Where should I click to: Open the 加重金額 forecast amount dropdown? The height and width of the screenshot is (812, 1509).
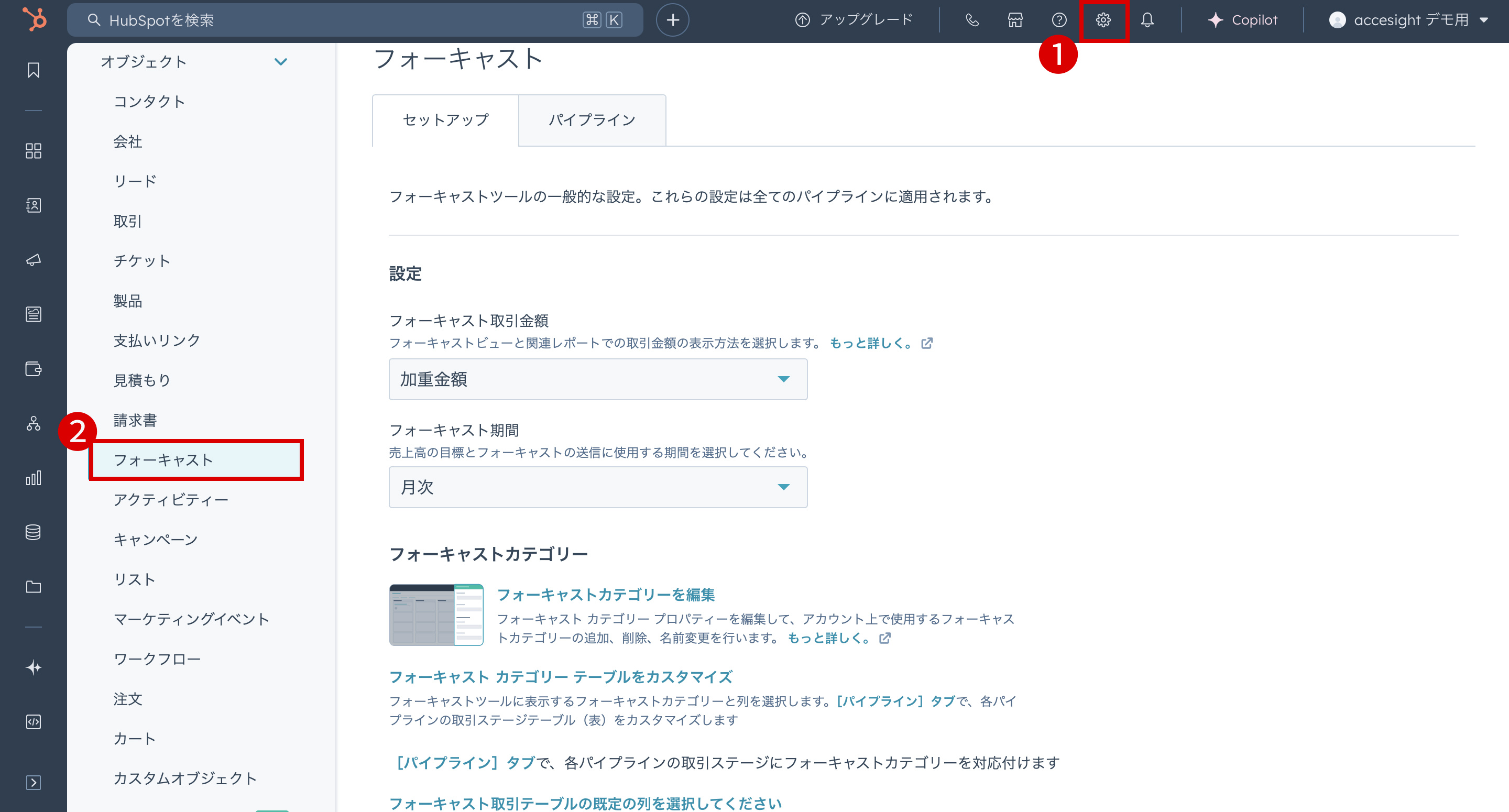[598, 379]
